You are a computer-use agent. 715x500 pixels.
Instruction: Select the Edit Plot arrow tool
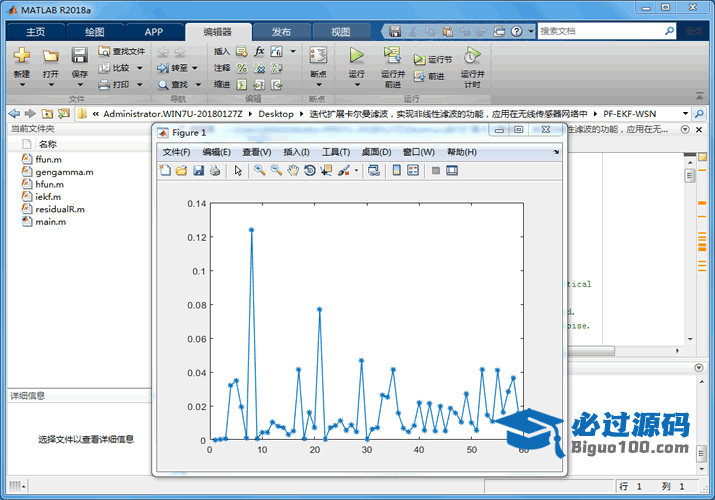[238, 170]
